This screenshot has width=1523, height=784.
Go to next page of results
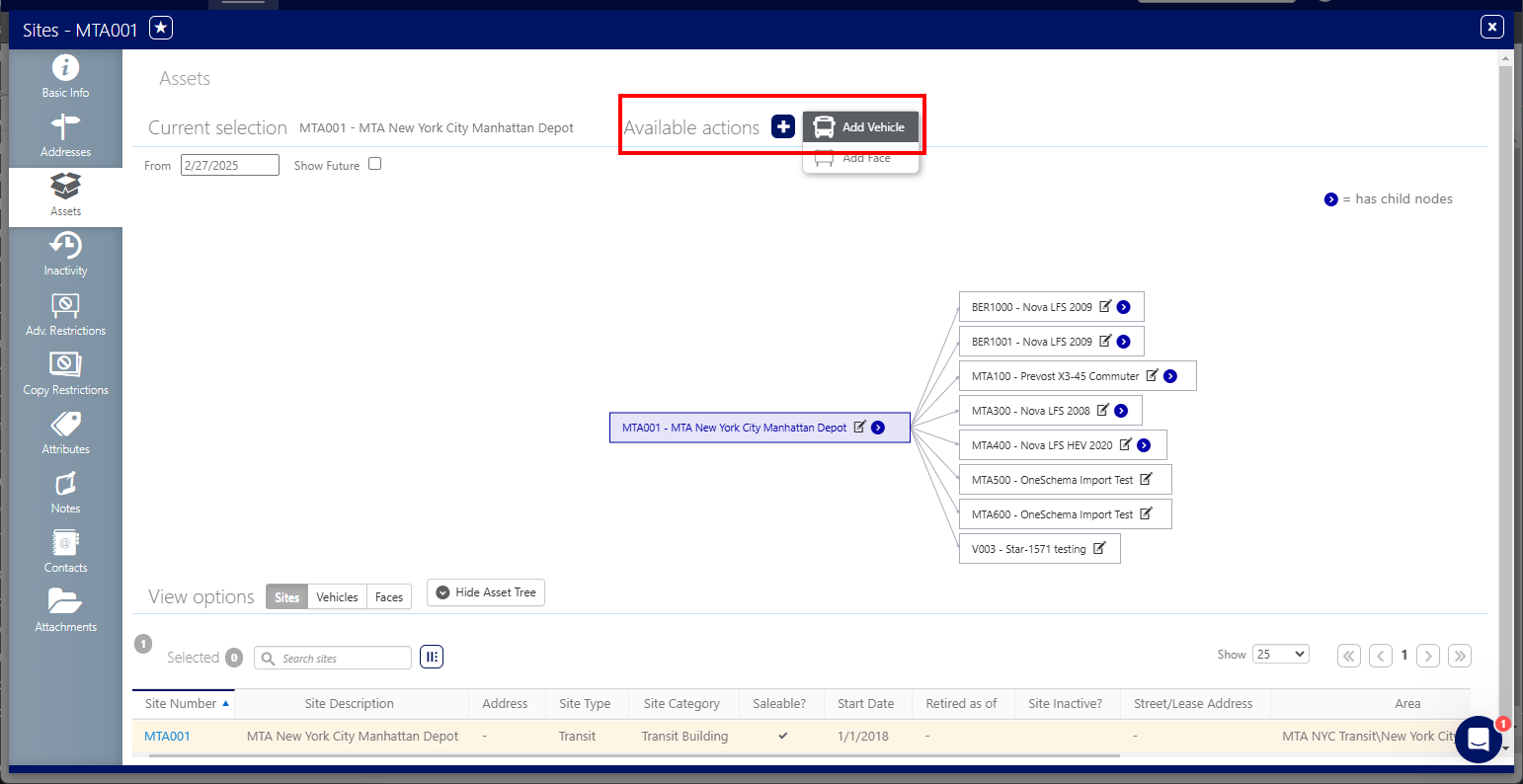(1428, 655)
